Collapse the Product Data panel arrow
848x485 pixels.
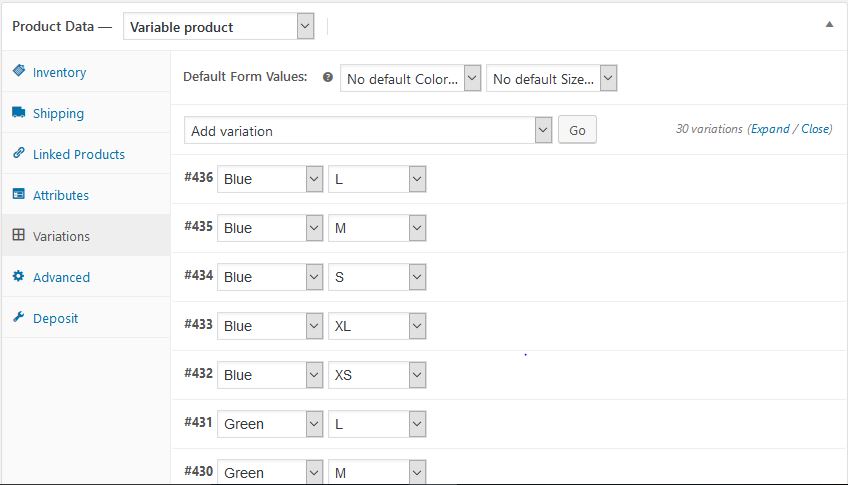coord(828,25)
